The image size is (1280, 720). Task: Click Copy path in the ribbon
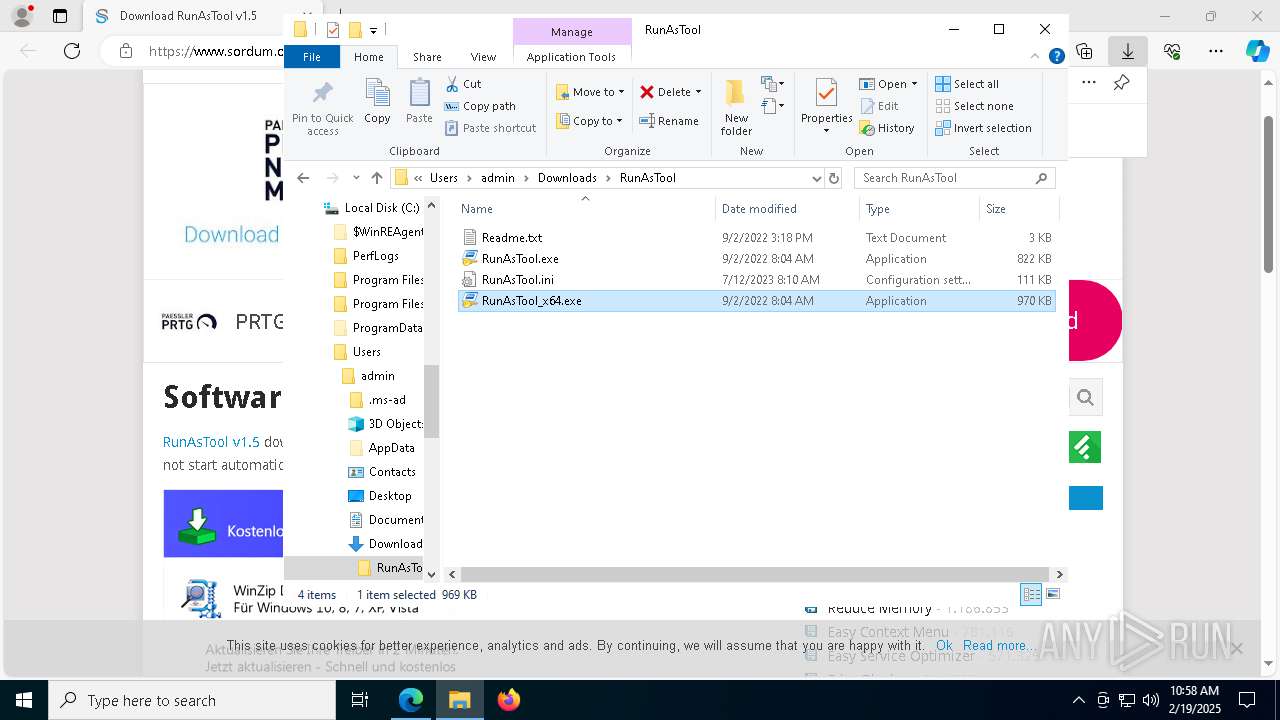click(480, 106)
